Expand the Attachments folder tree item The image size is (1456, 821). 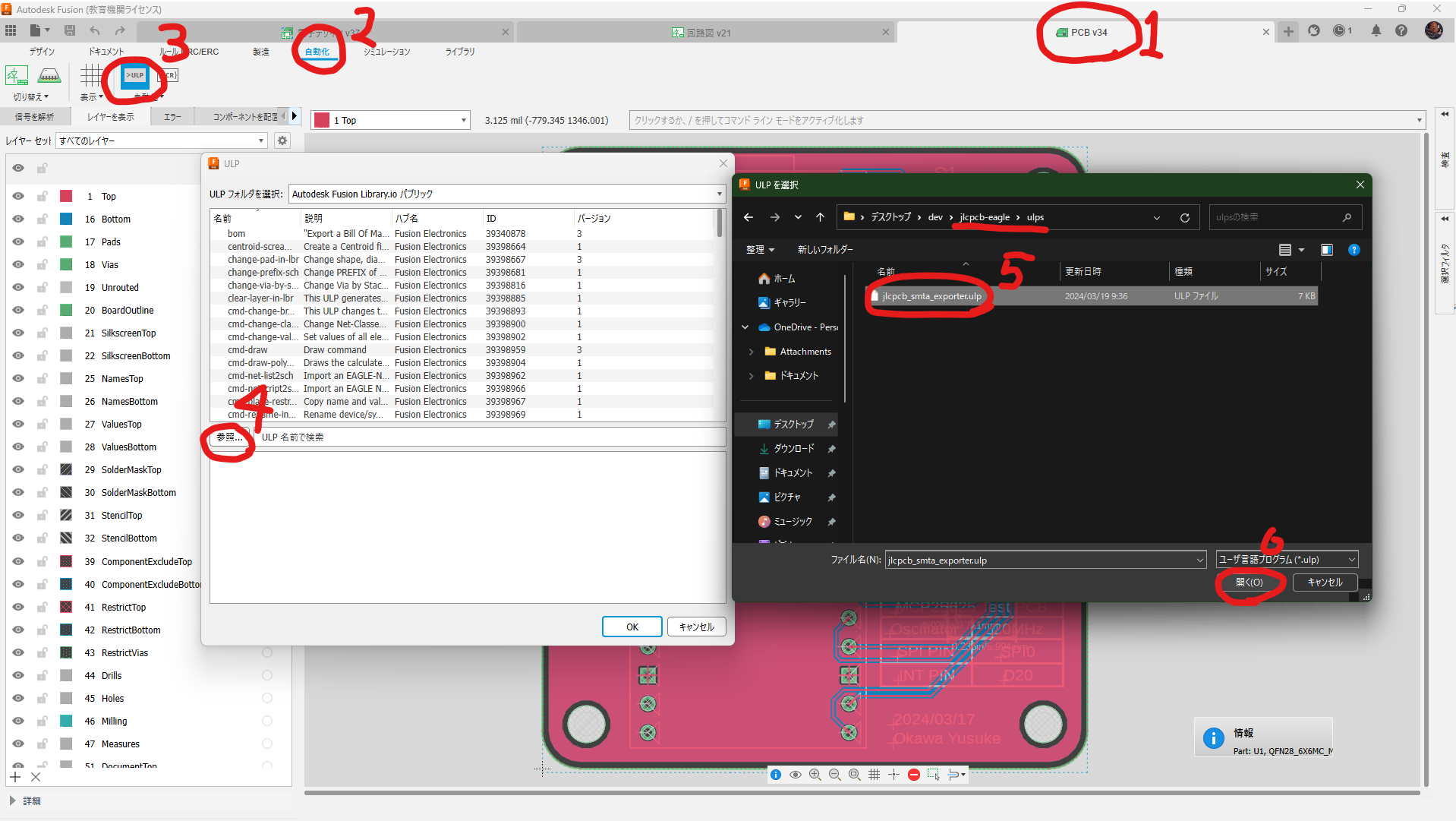coord(752,352)
